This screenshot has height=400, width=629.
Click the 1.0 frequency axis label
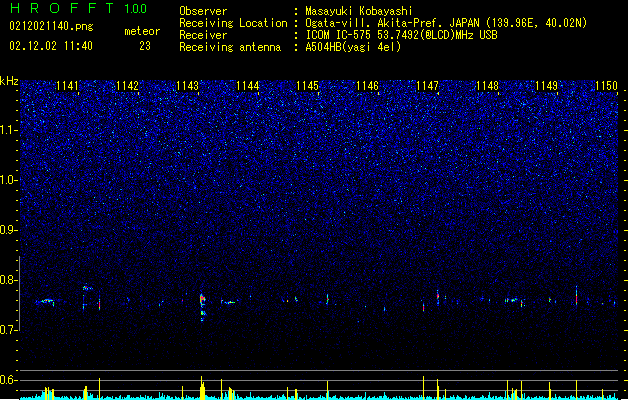coord(8,180)
